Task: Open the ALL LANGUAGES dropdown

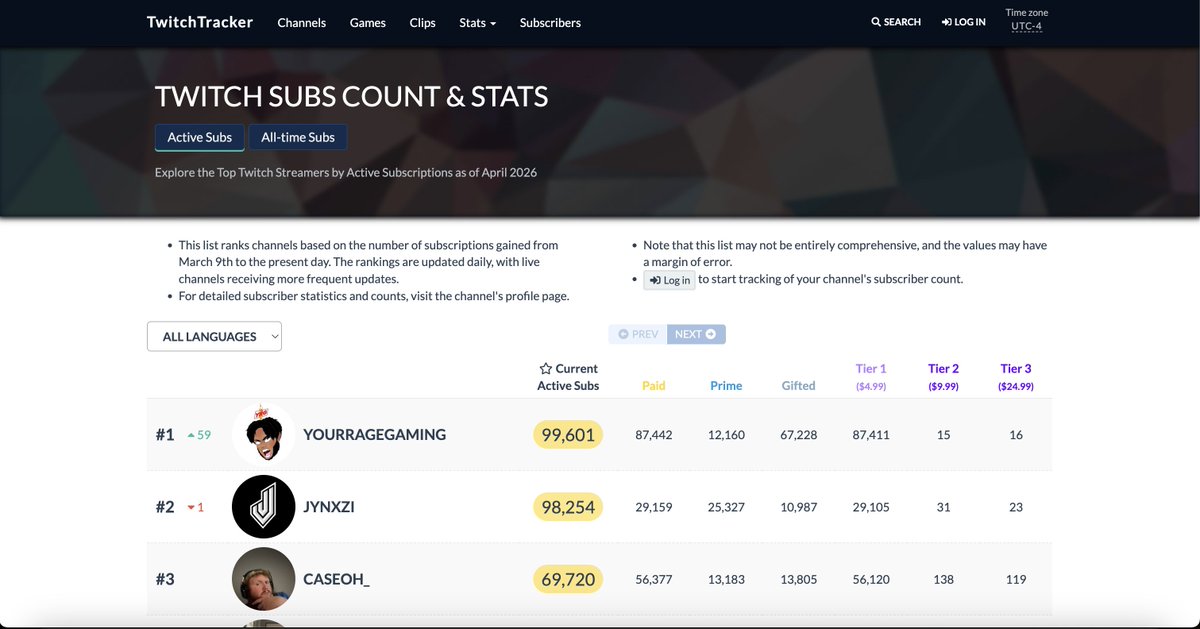Action: (214, 336)
